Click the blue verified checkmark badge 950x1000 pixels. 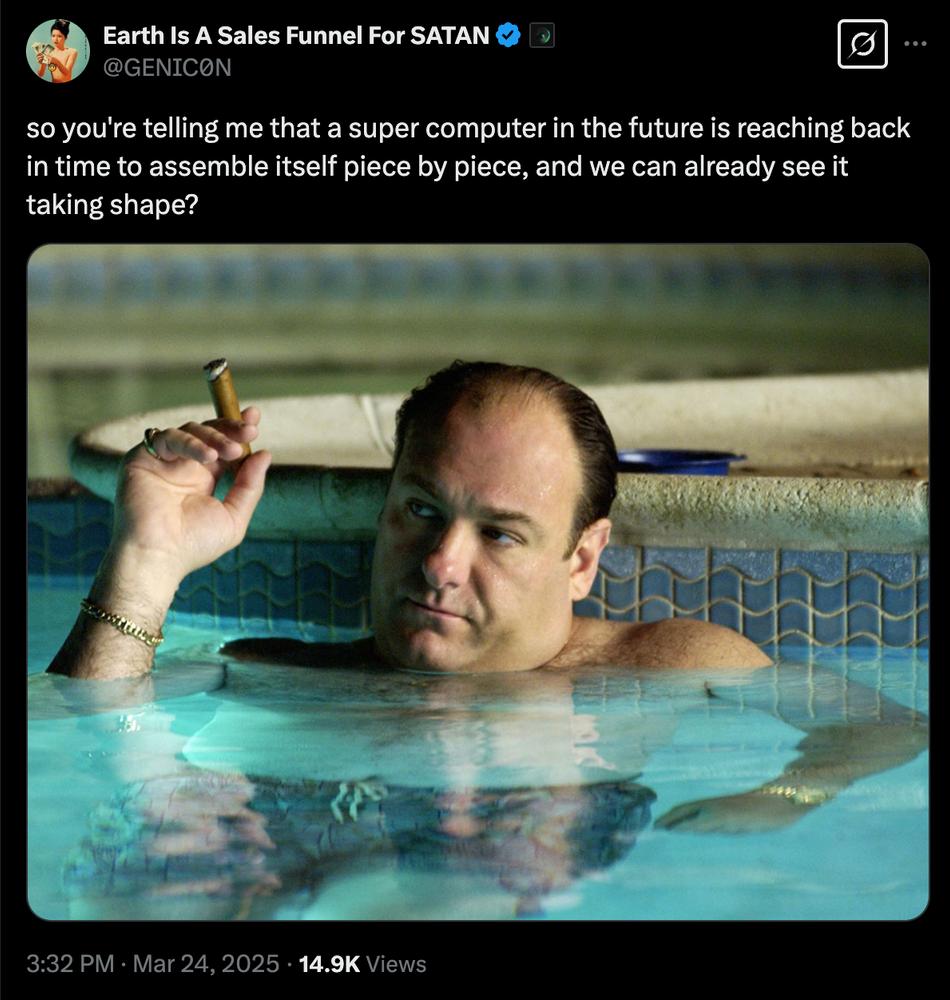click(508, 35)
